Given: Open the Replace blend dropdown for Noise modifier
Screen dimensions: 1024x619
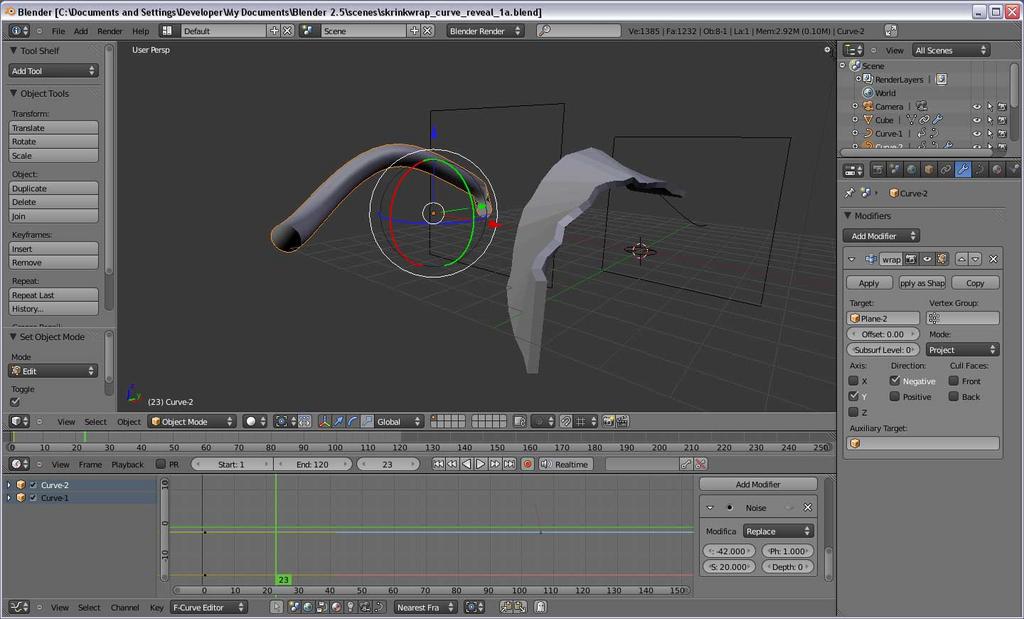Looking at the screenshot, I should pos(778,532).
